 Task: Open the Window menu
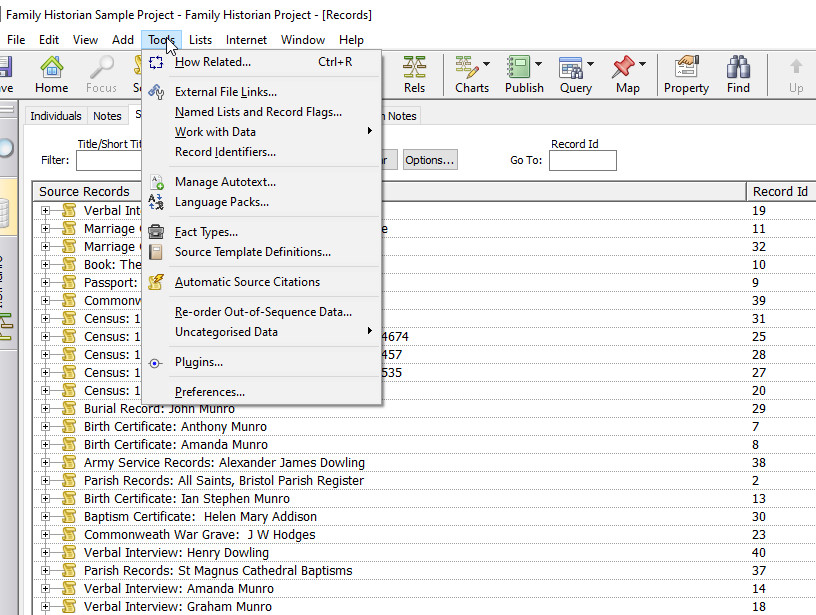click(x=303, y=40)
